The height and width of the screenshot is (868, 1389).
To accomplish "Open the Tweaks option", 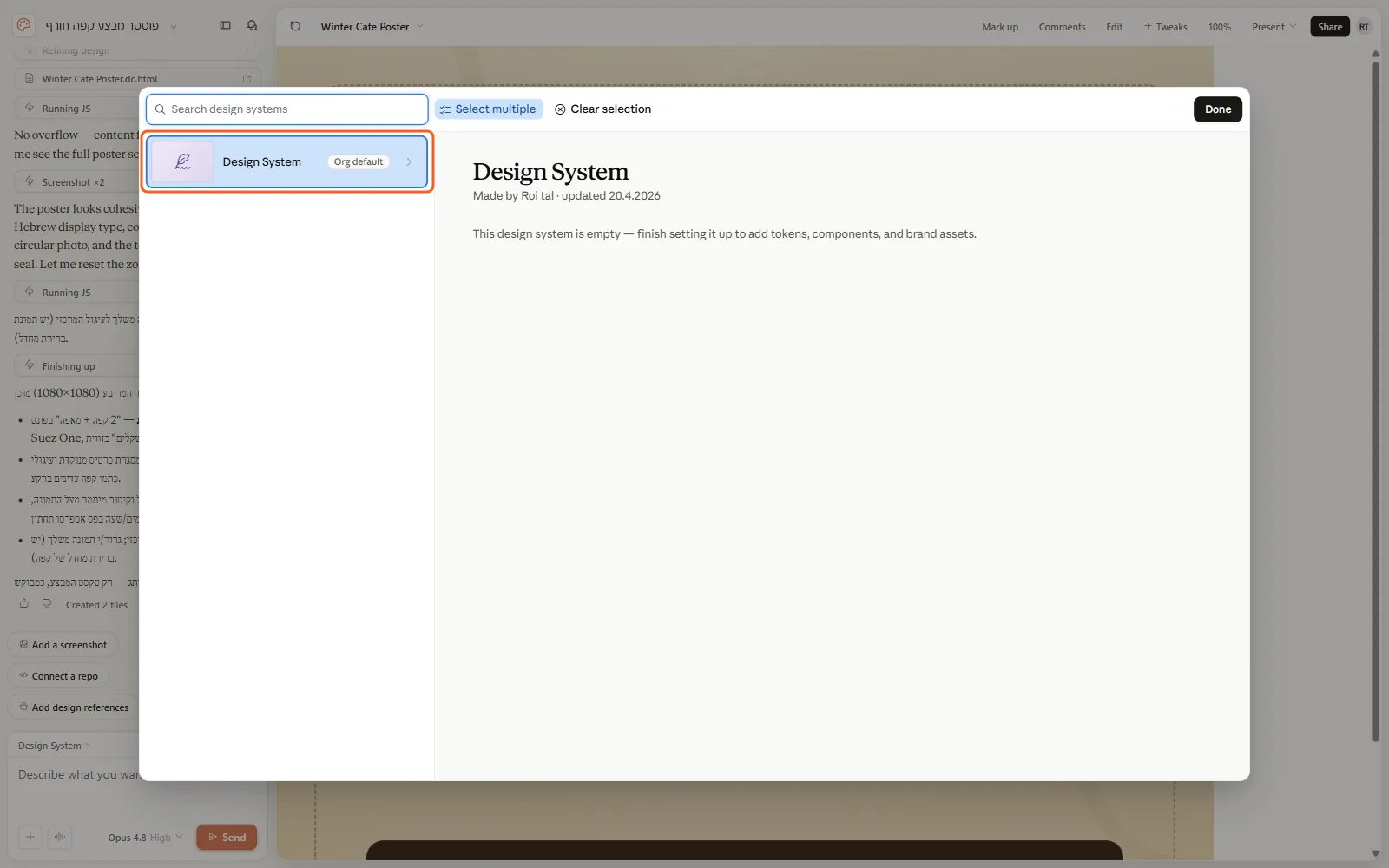I will coord(1165,27).
